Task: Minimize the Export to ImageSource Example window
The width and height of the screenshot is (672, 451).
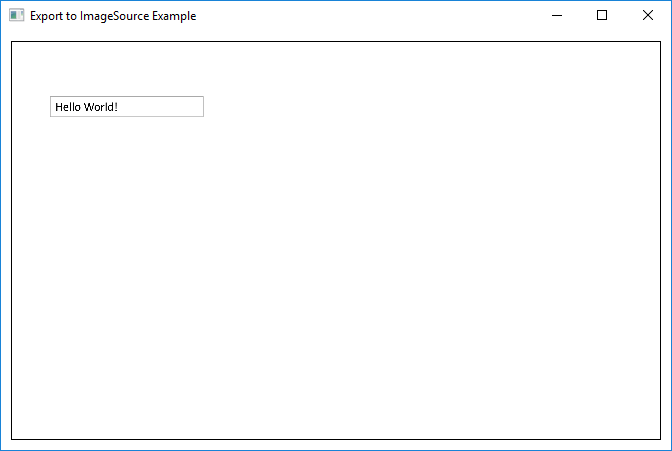Action: tap(556, 16)
